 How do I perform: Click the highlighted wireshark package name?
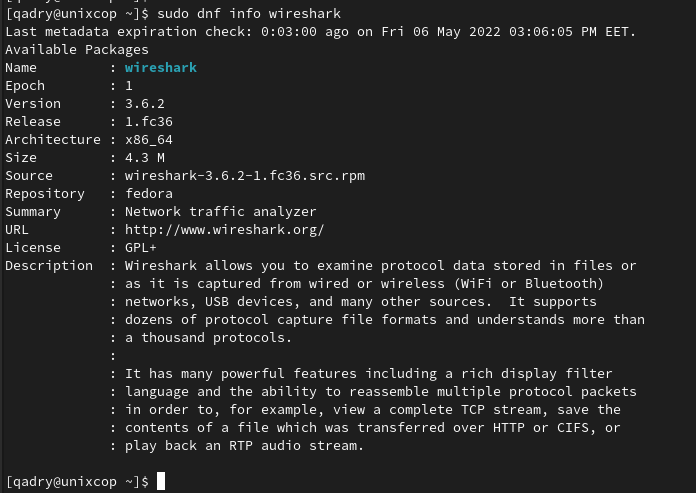[x=161, y=67]
